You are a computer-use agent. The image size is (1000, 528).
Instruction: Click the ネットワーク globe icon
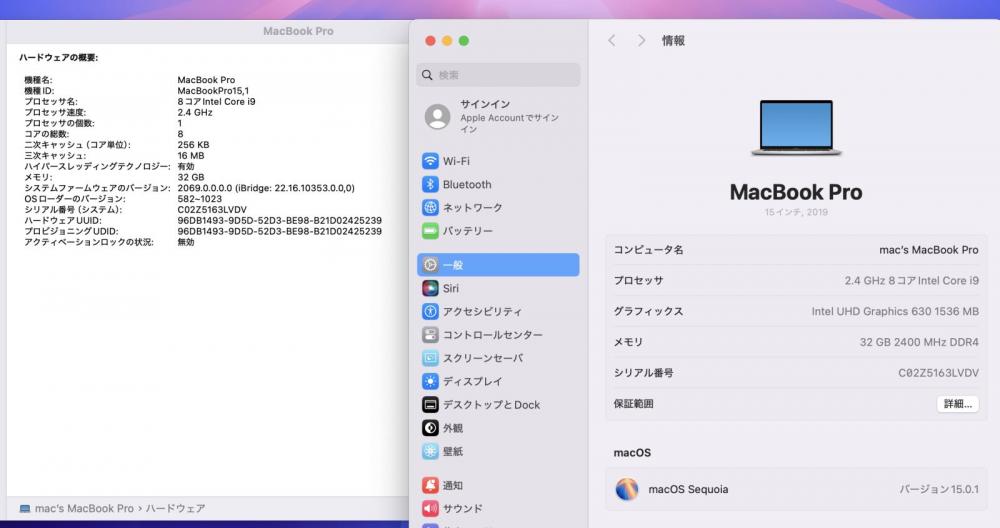coord(430,207)
